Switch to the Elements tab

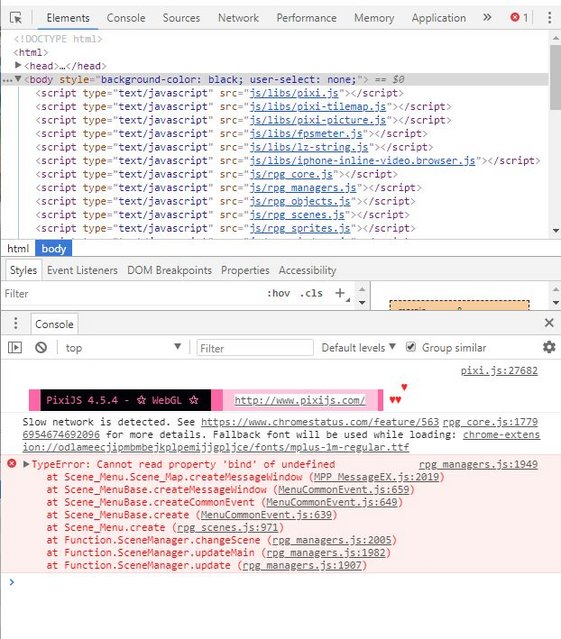click(x=68, y=18)
